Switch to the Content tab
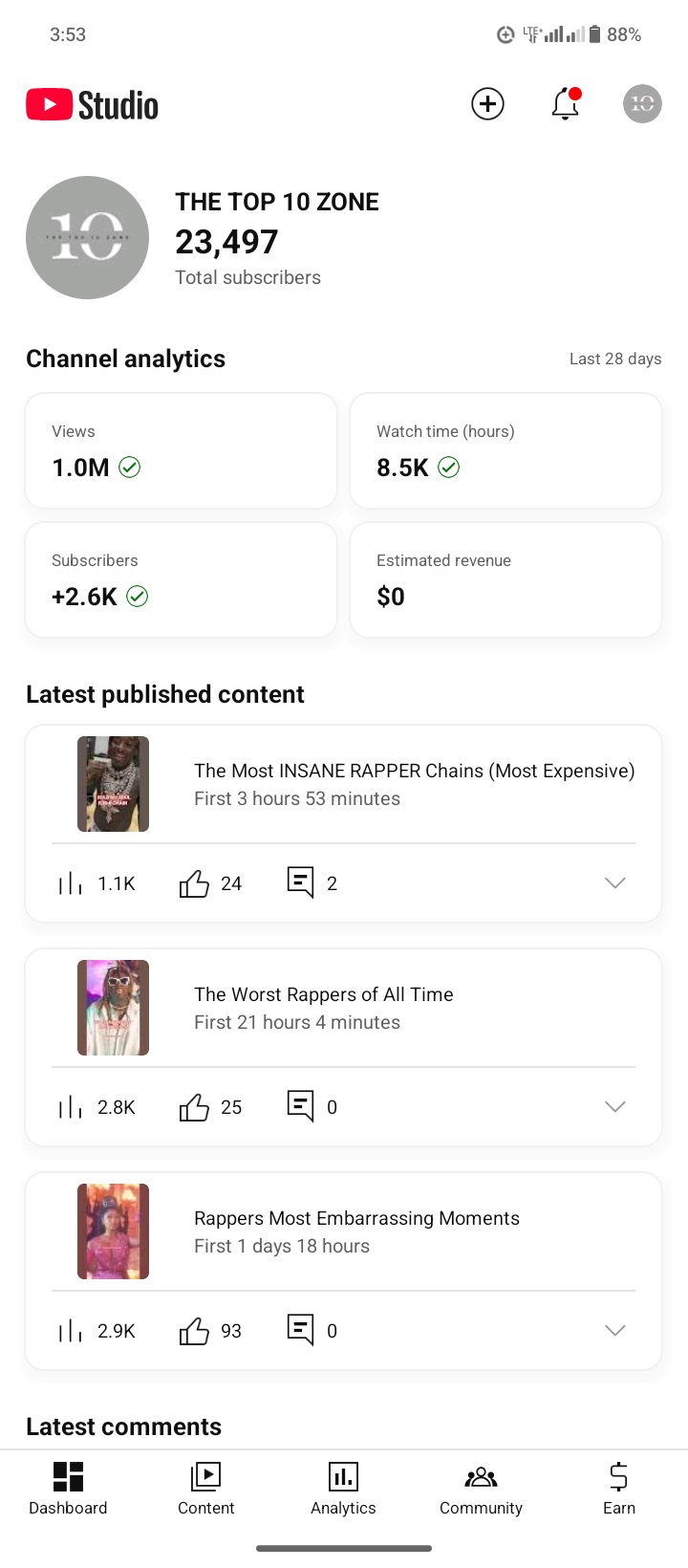This screenshot has width=688, height=1568. click(x=205, y=1489)
